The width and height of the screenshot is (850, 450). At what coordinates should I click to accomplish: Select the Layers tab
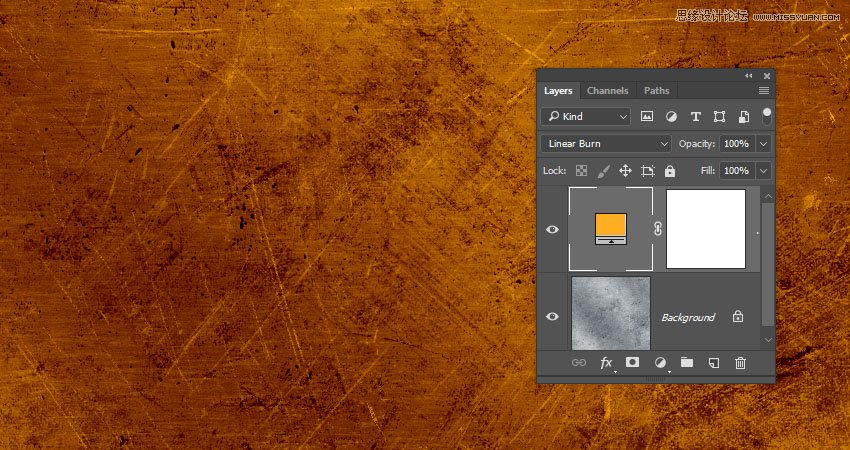(x=558, y=91)
